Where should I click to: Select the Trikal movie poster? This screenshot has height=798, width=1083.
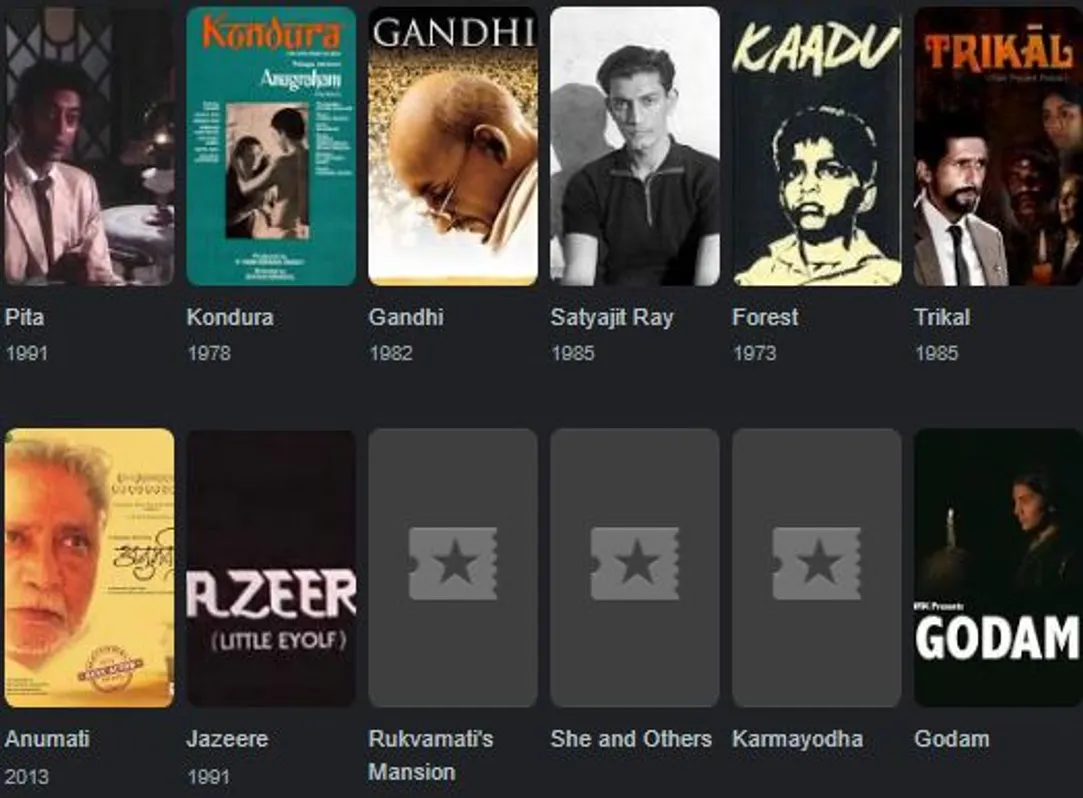click(998, 146)
